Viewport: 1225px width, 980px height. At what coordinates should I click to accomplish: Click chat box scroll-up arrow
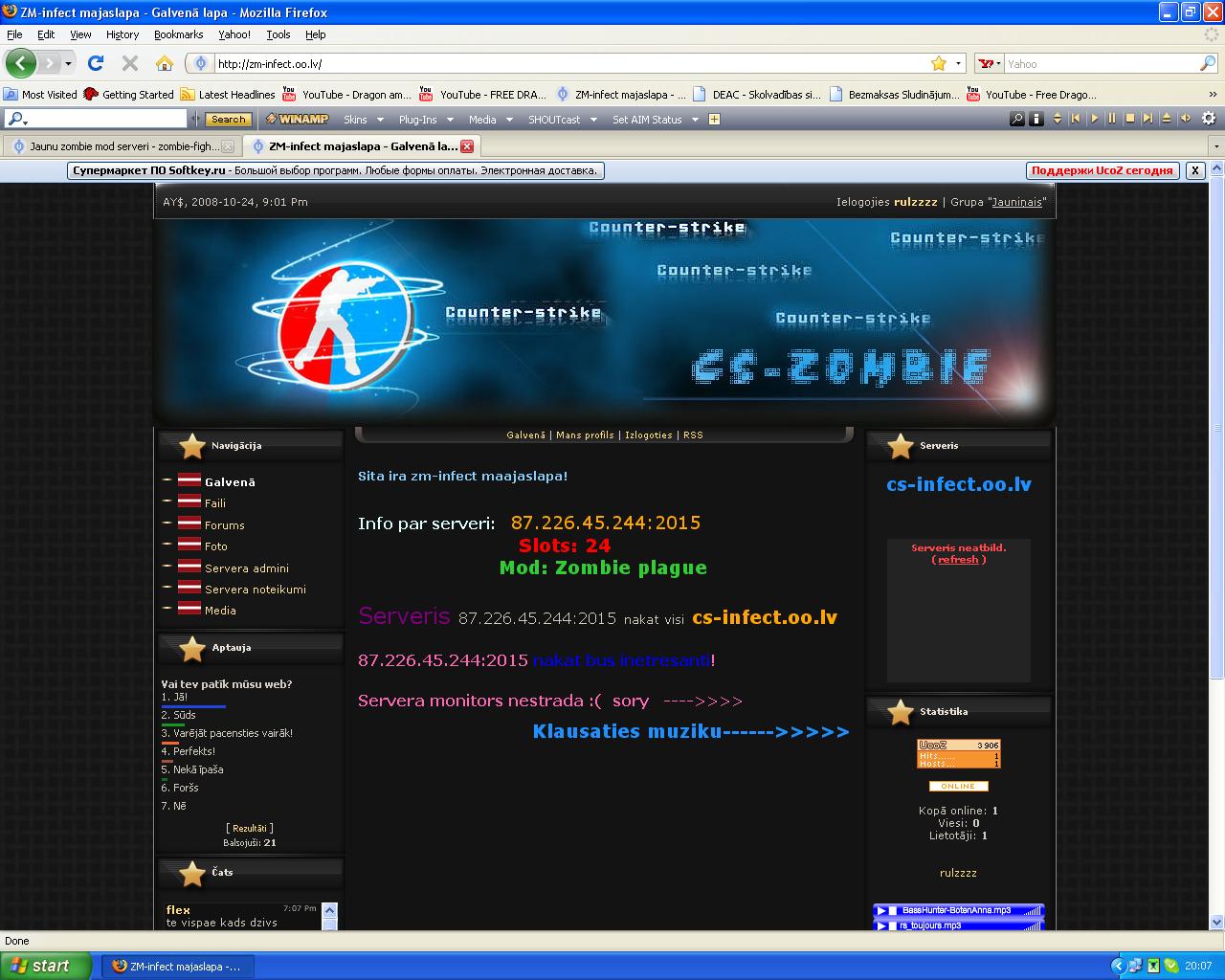point(329,910)
